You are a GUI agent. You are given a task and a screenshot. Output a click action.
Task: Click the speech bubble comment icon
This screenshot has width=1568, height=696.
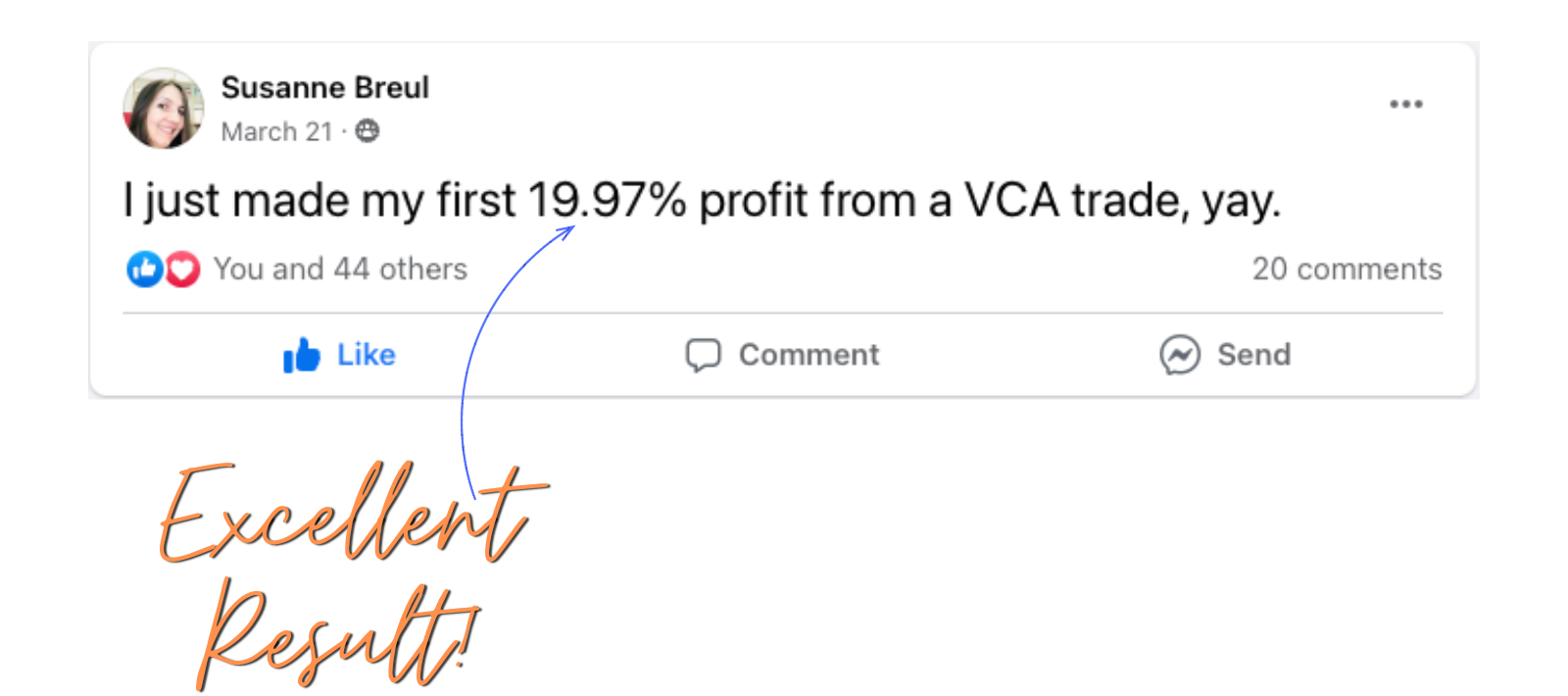[x=703, y=355]
